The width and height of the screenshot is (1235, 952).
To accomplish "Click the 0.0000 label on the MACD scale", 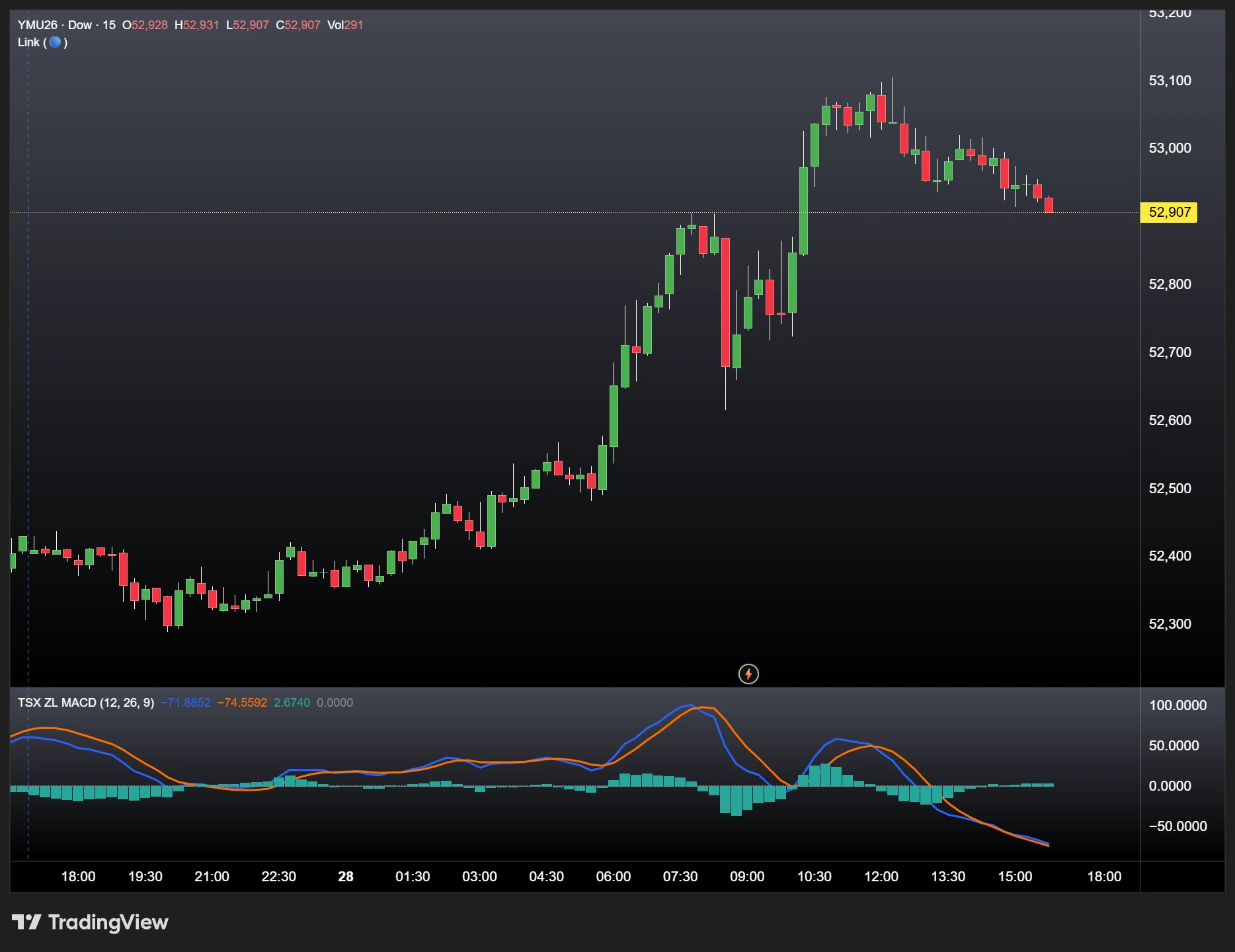I will point(1170,786).
